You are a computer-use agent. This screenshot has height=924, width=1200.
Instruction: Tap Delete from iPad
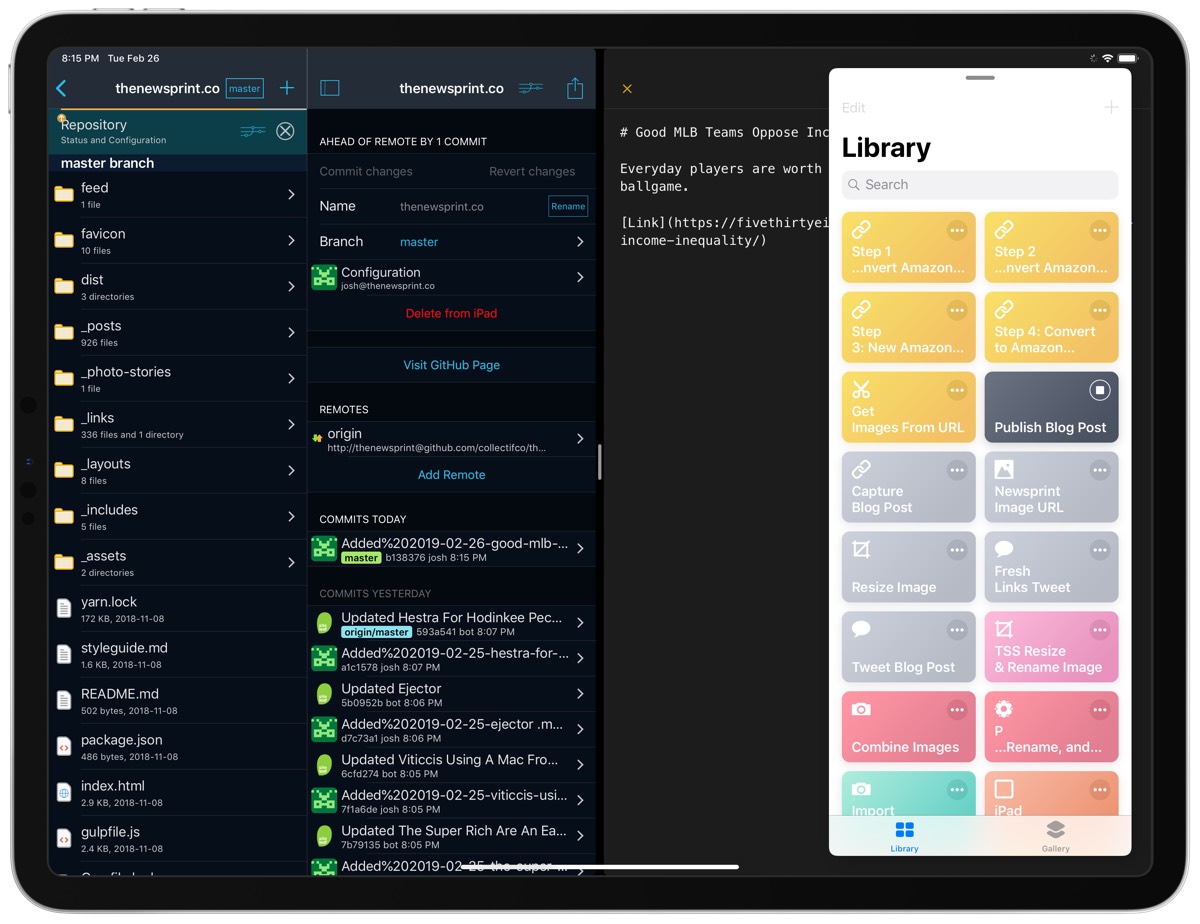click(451, 313)
